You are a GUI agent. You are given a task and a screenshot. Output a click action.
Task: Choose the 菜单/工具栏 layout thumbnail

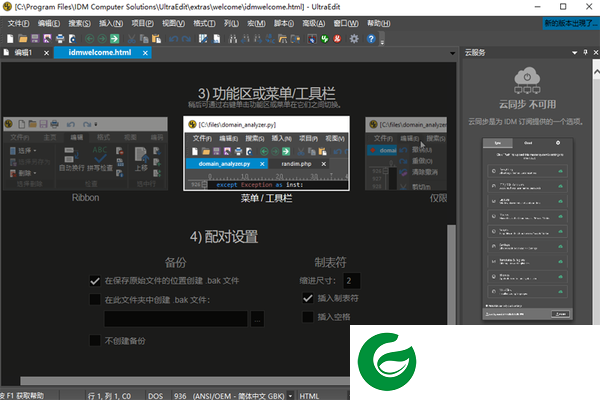coord(266,153)
